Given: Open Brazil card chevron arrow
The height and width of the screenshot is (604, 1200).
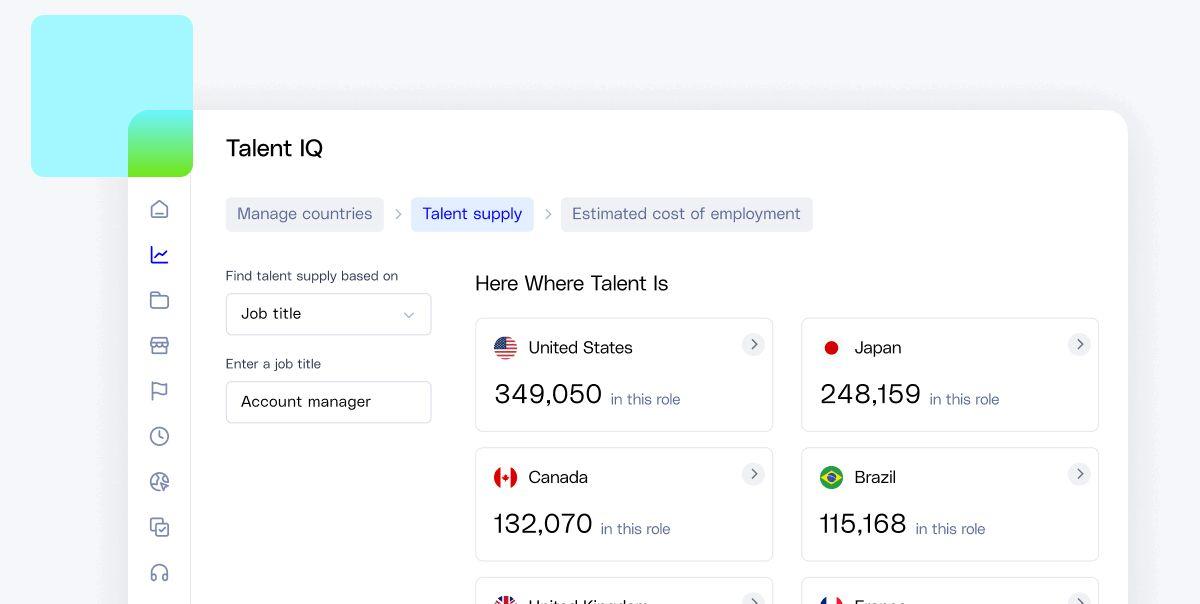Looking at the screenshot, I should click(x=1079, y=474).
